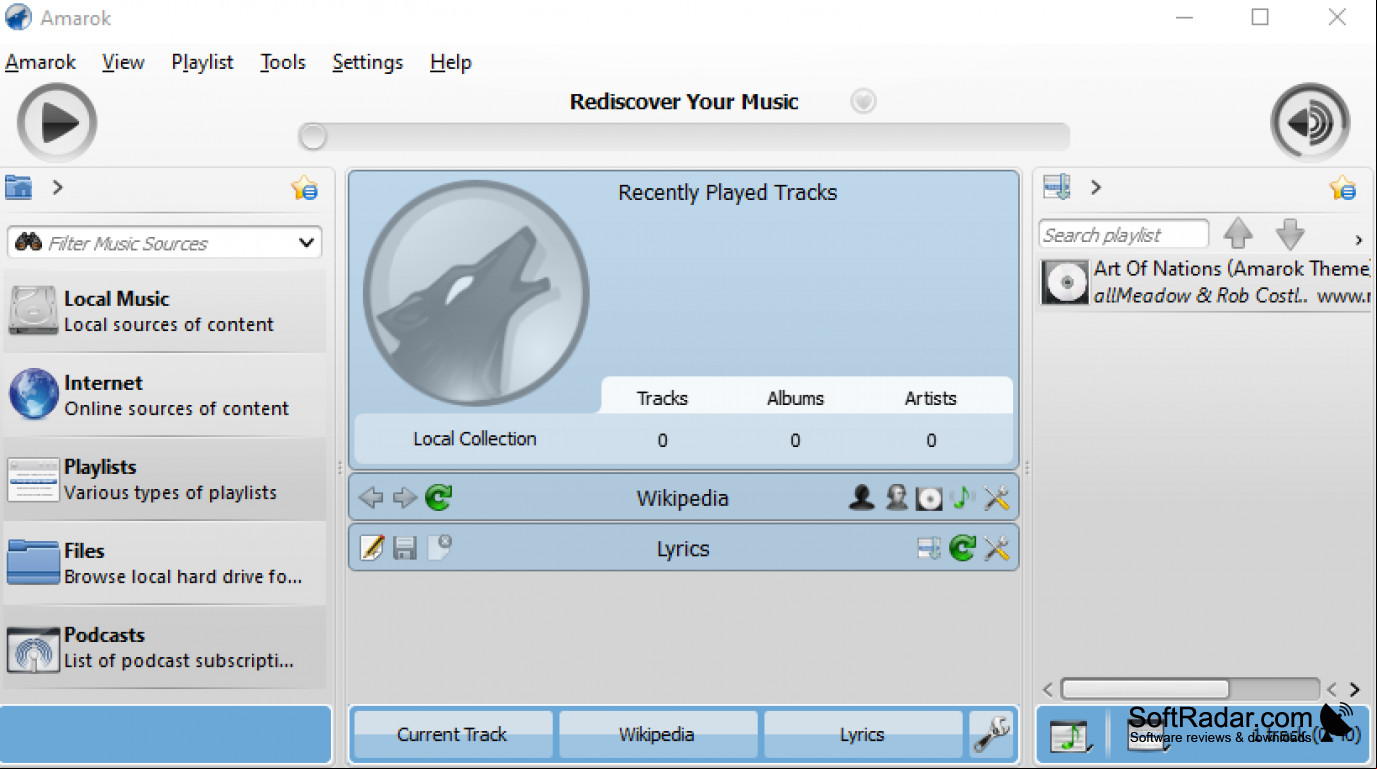Open bookmarks star in media sources panel
The height and width of the screenshot is (769, 1377).
pos(305,188)
